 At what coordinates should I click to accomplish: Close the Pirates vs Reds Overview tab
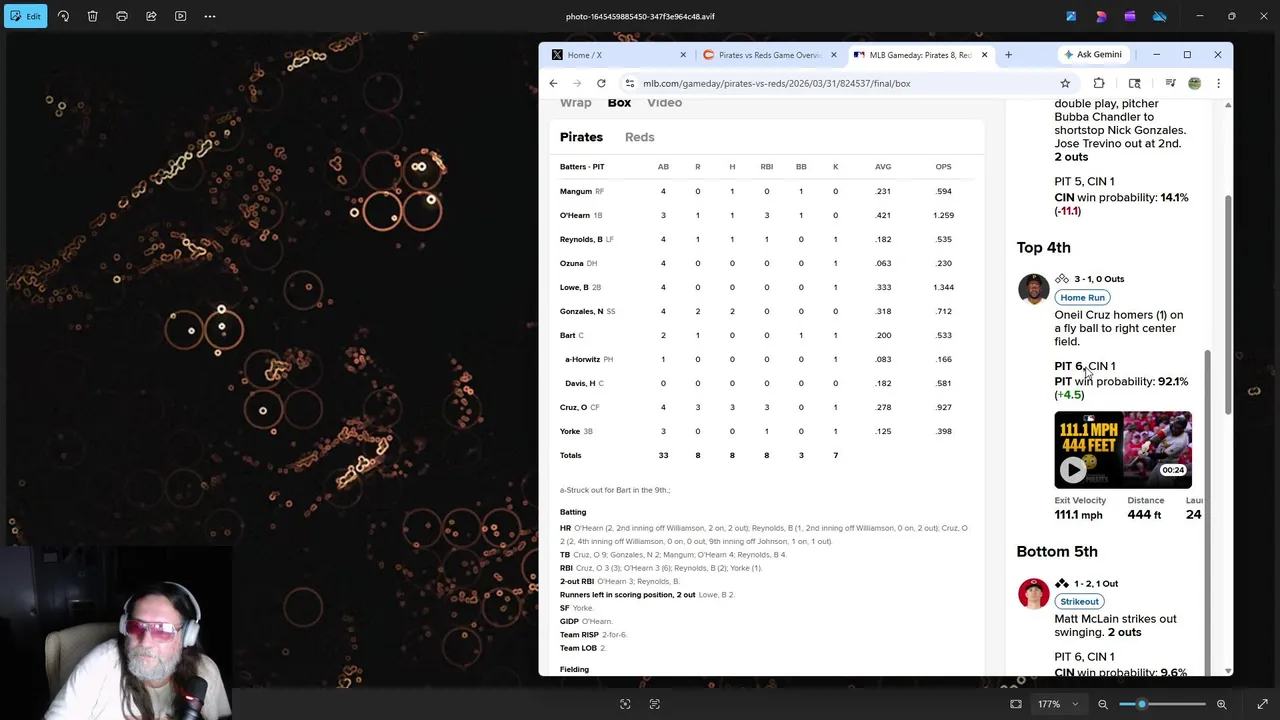coord(833,55)
